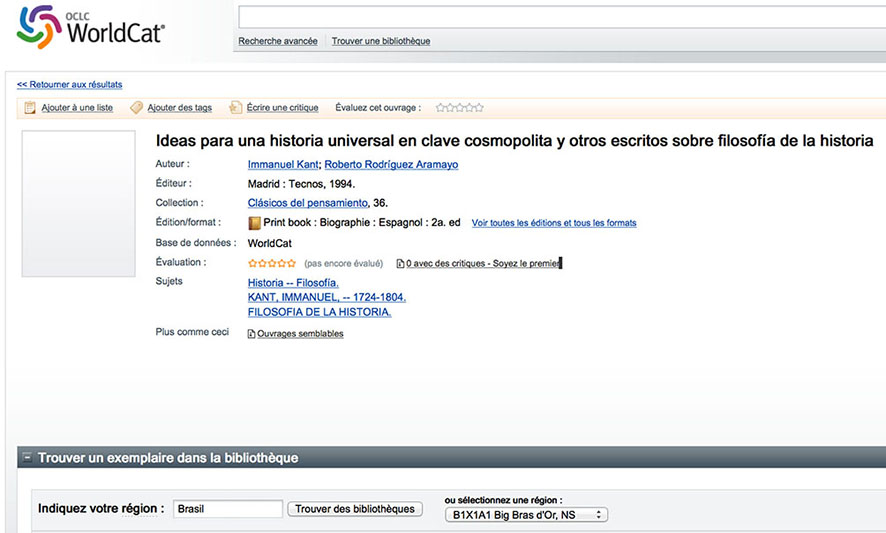Rate the work using the Évaluez cet ouvrage stars
Screen dimensions: 886x533
click(x=459, y=107)
